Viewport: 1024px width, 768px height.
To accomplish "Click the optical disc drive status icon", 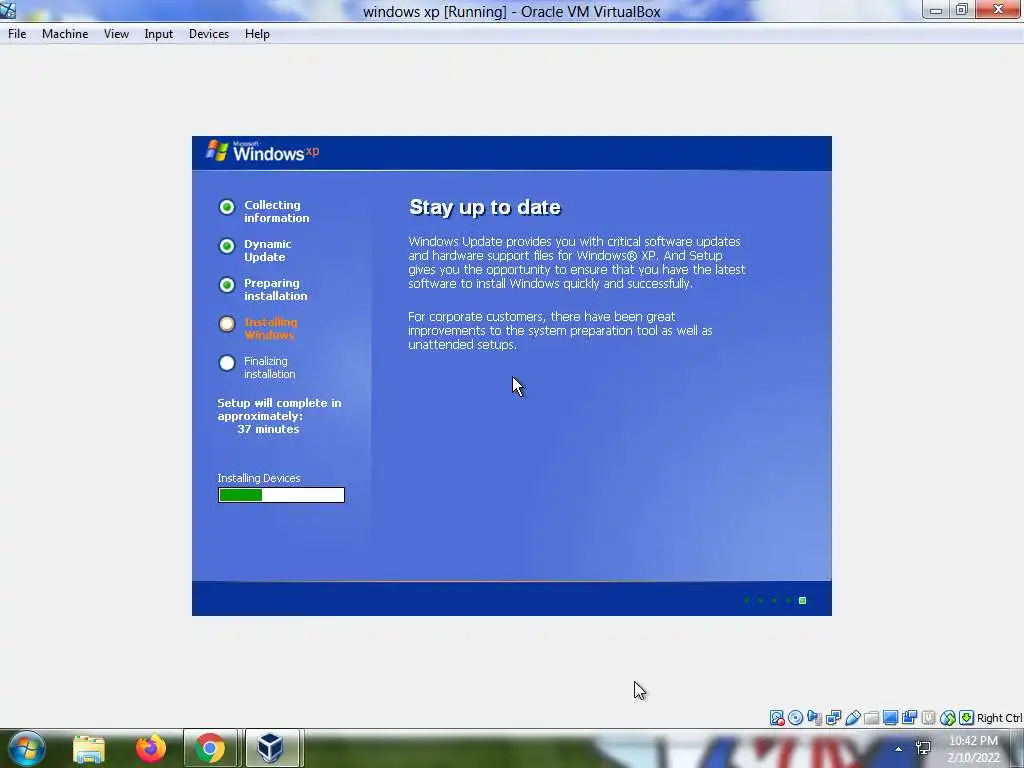I will pyautogui.click(x=795, y=718).
